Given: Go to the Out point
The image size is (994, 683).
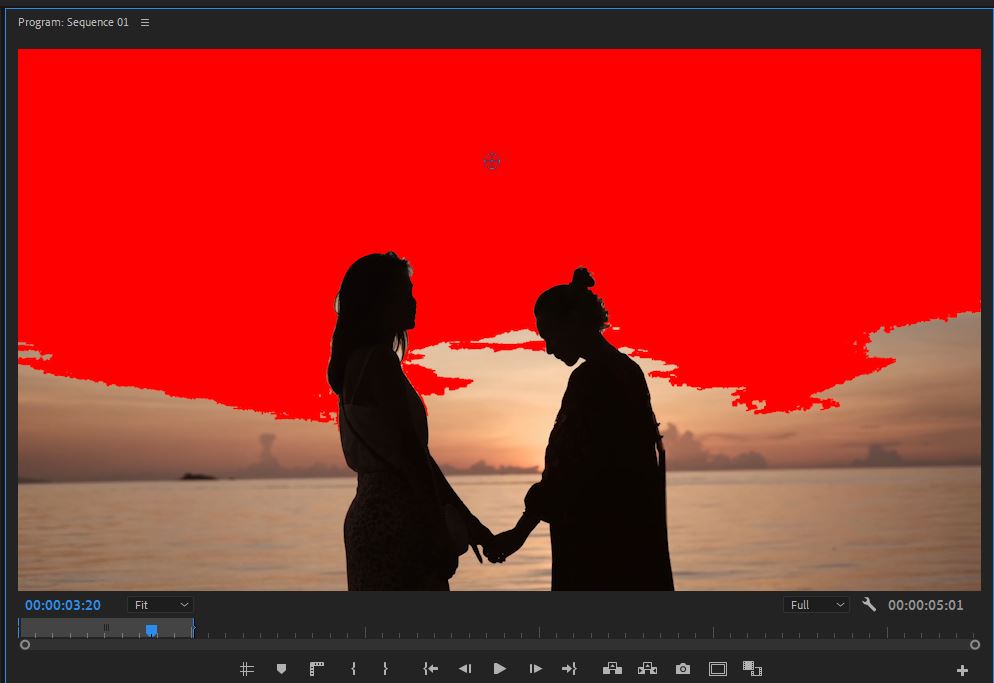Looking at the screenshot, I should click(x=569, y=668).
